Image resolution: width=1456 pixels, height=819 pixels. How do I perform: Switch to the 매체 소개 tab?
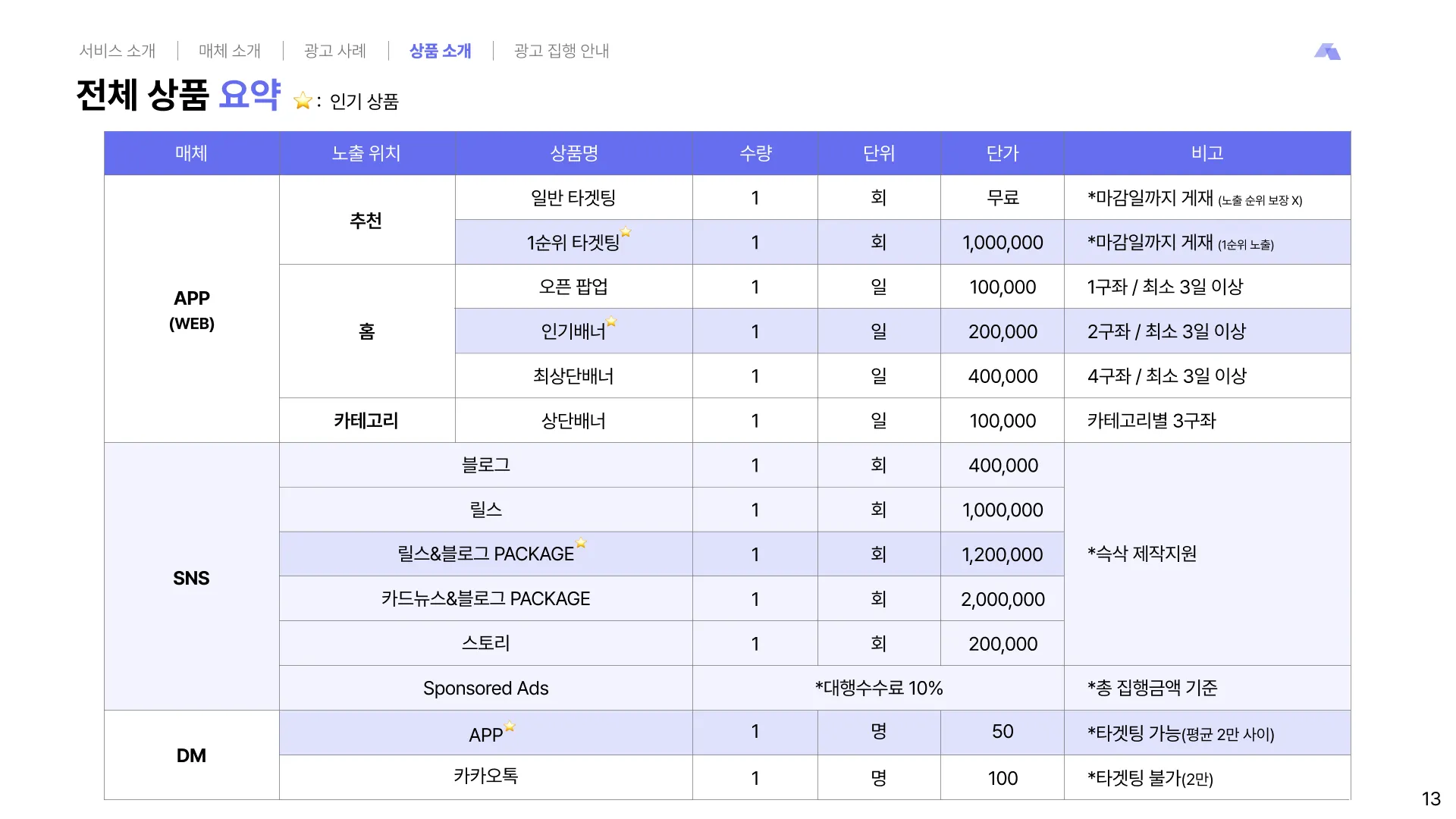click(x=230, y=51)
